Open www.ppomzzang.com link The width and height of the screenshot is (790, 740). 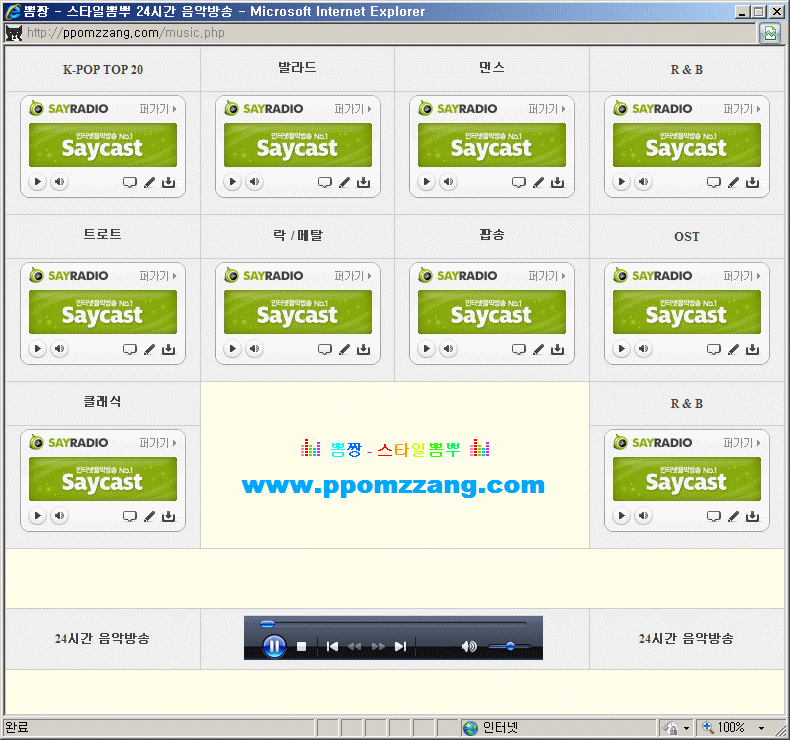point(393,486)
